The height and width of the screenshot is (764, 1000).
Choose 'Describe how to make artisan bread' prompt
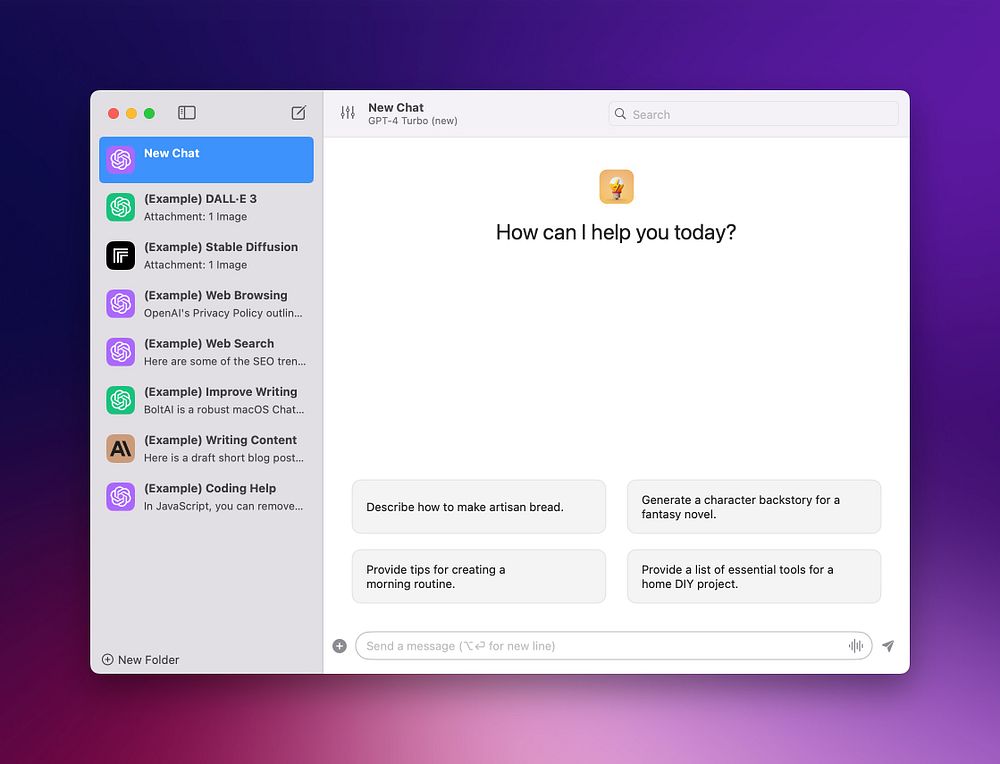click(x=478, y=507)
